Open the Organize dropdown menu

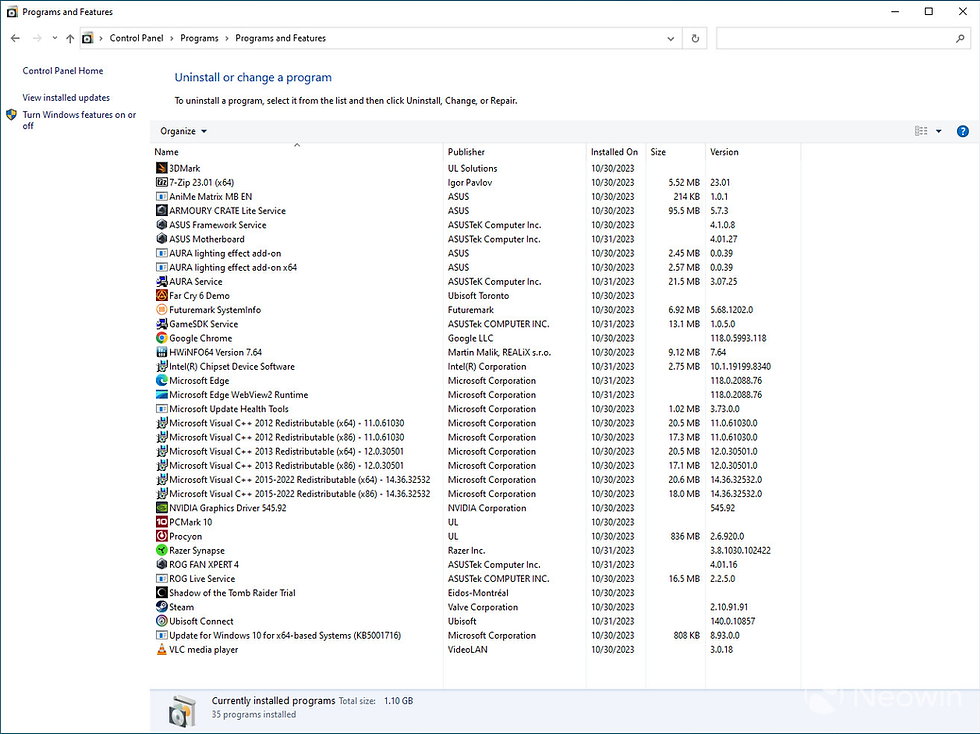click(x=183, y=131)
